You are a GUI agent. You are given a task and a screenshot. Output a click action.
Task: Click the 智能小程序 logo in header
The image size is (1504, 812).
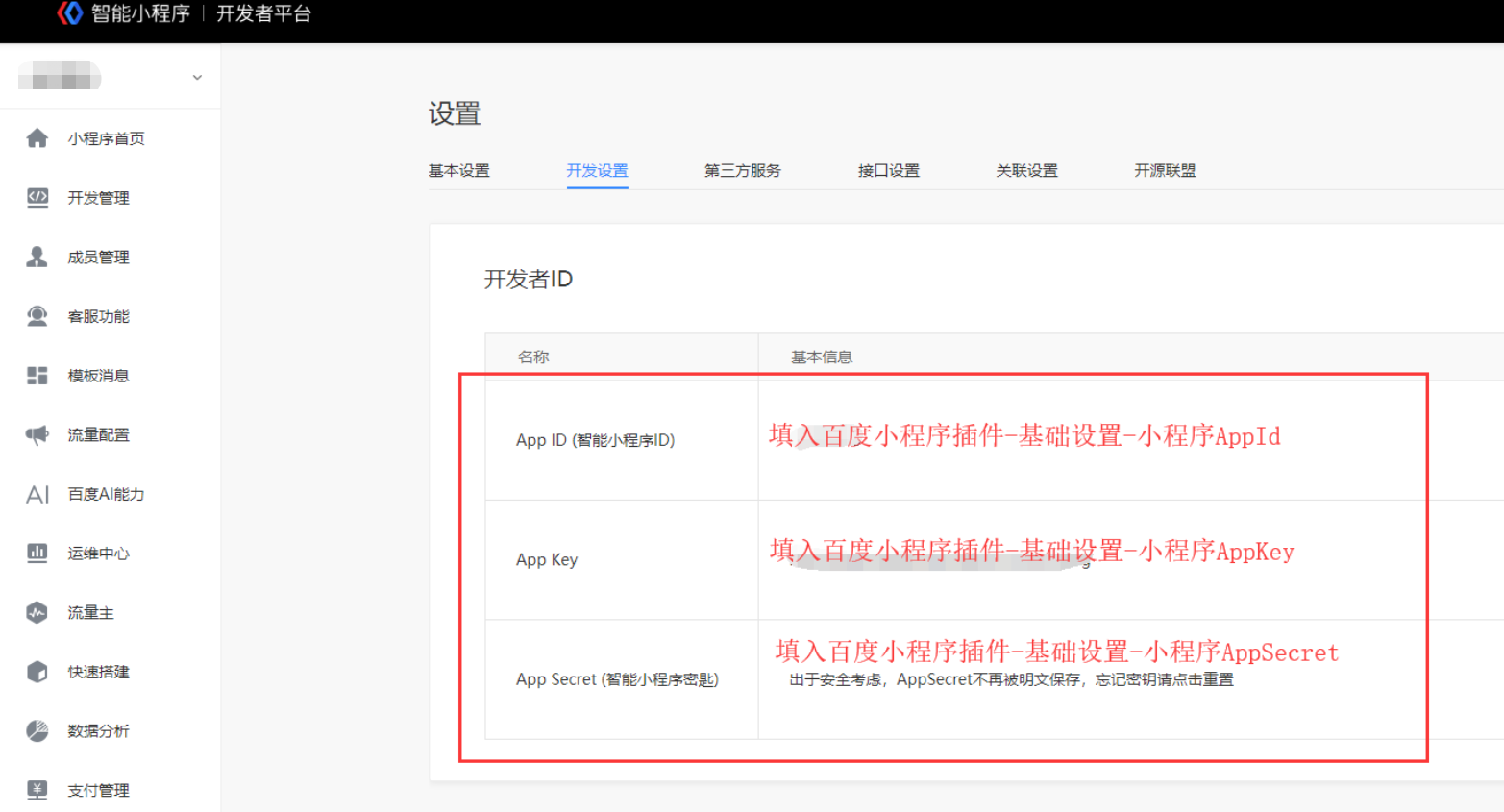click(x=70, y=13)
